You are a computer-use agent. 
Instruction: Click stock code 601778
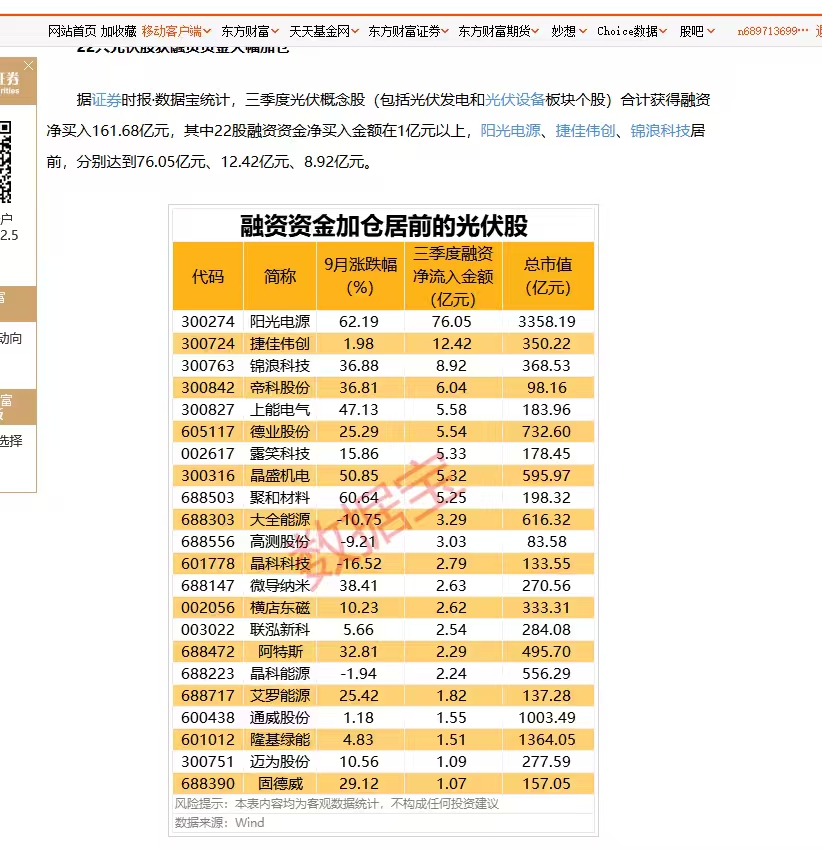[208, 564]
